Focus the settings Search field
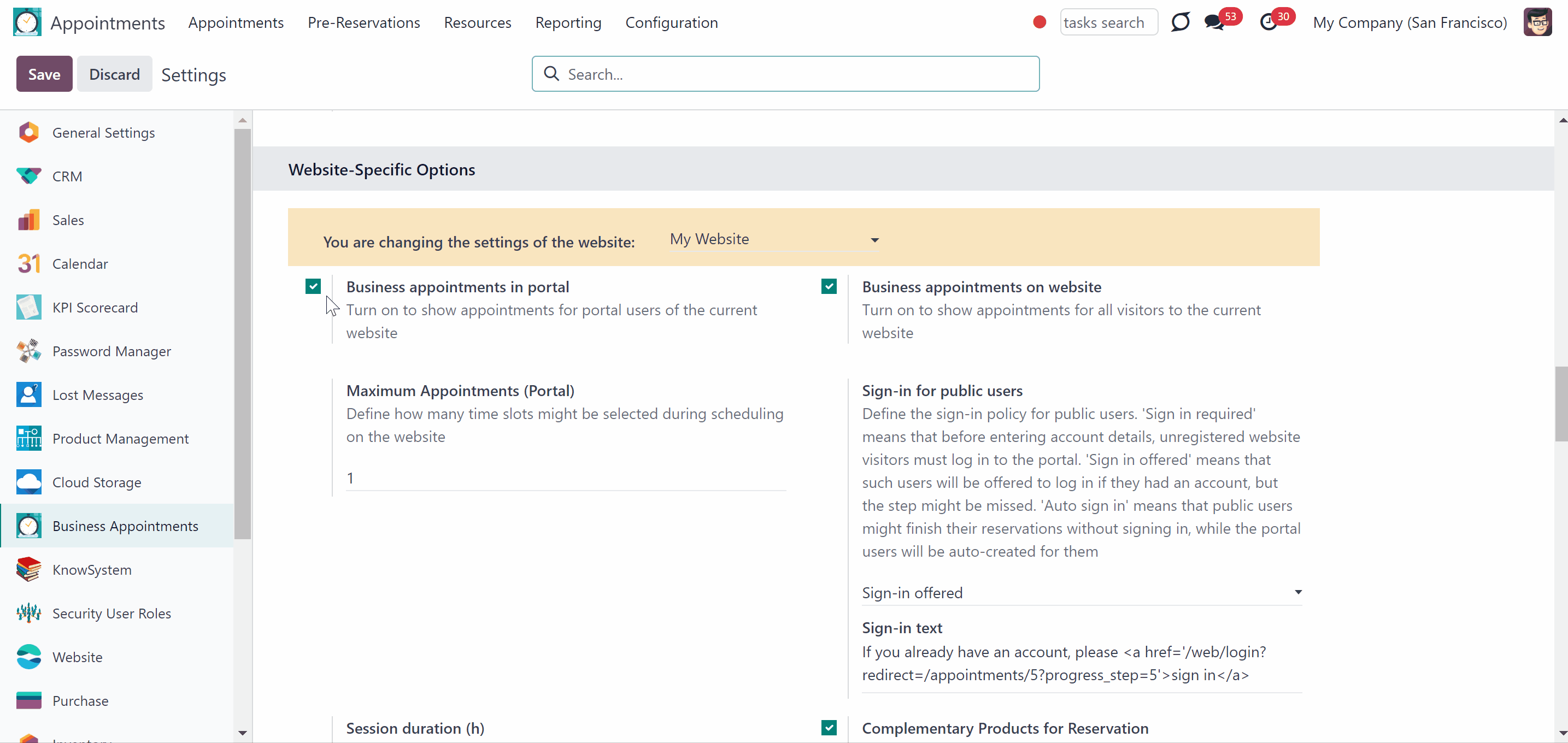The image size is (1568, 743). pyautogui.click(x=785, y=74)
